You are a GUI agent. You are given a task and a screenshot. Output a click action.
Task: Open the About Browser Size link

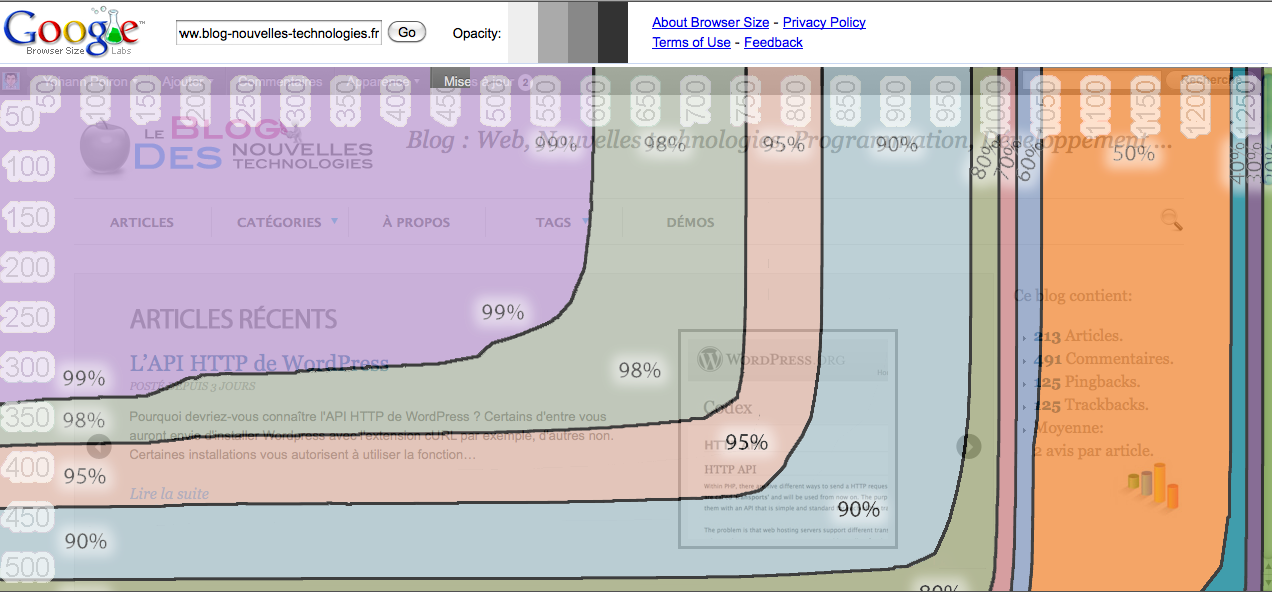coord(711,22)
